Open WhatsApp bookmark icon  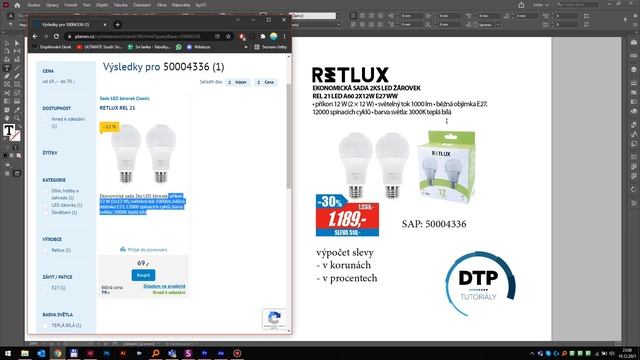(179, 47)
